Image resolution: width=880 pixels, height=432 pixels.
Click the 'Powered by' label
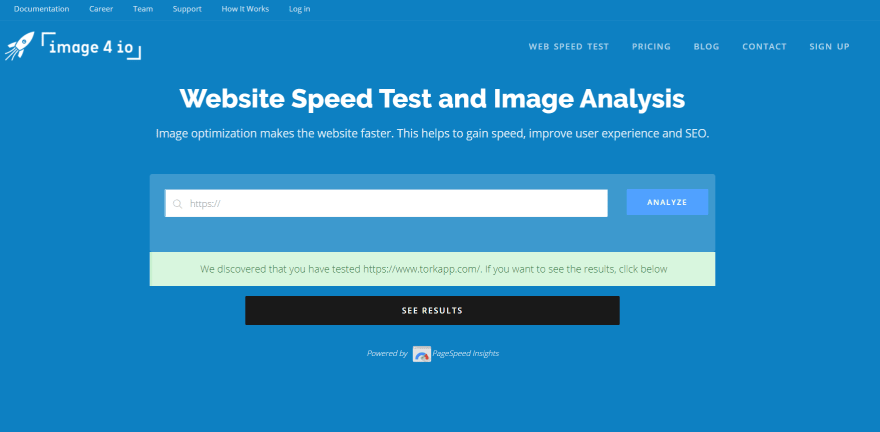pos(387,353)
